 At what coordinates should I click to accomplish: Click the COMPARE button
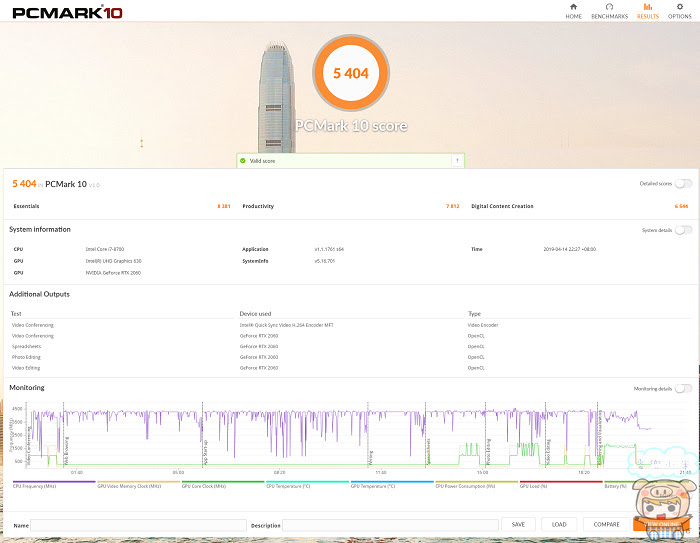pos(606,524)
